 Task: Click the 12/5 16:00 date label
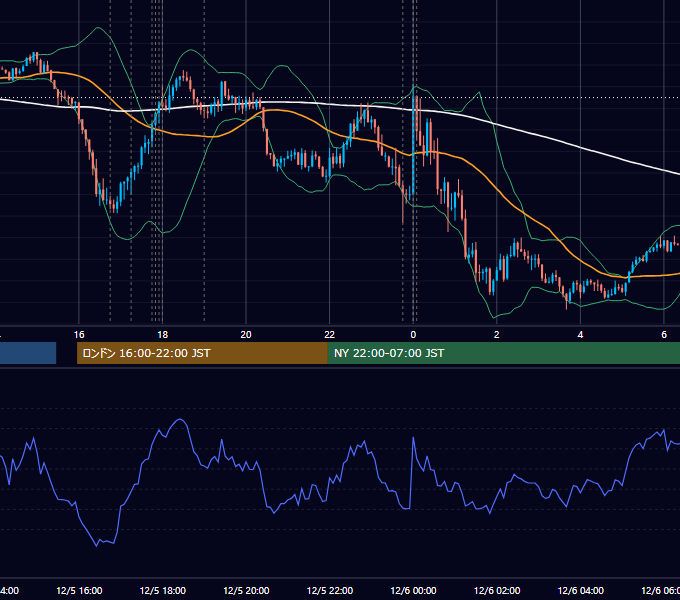click(79, 591)
